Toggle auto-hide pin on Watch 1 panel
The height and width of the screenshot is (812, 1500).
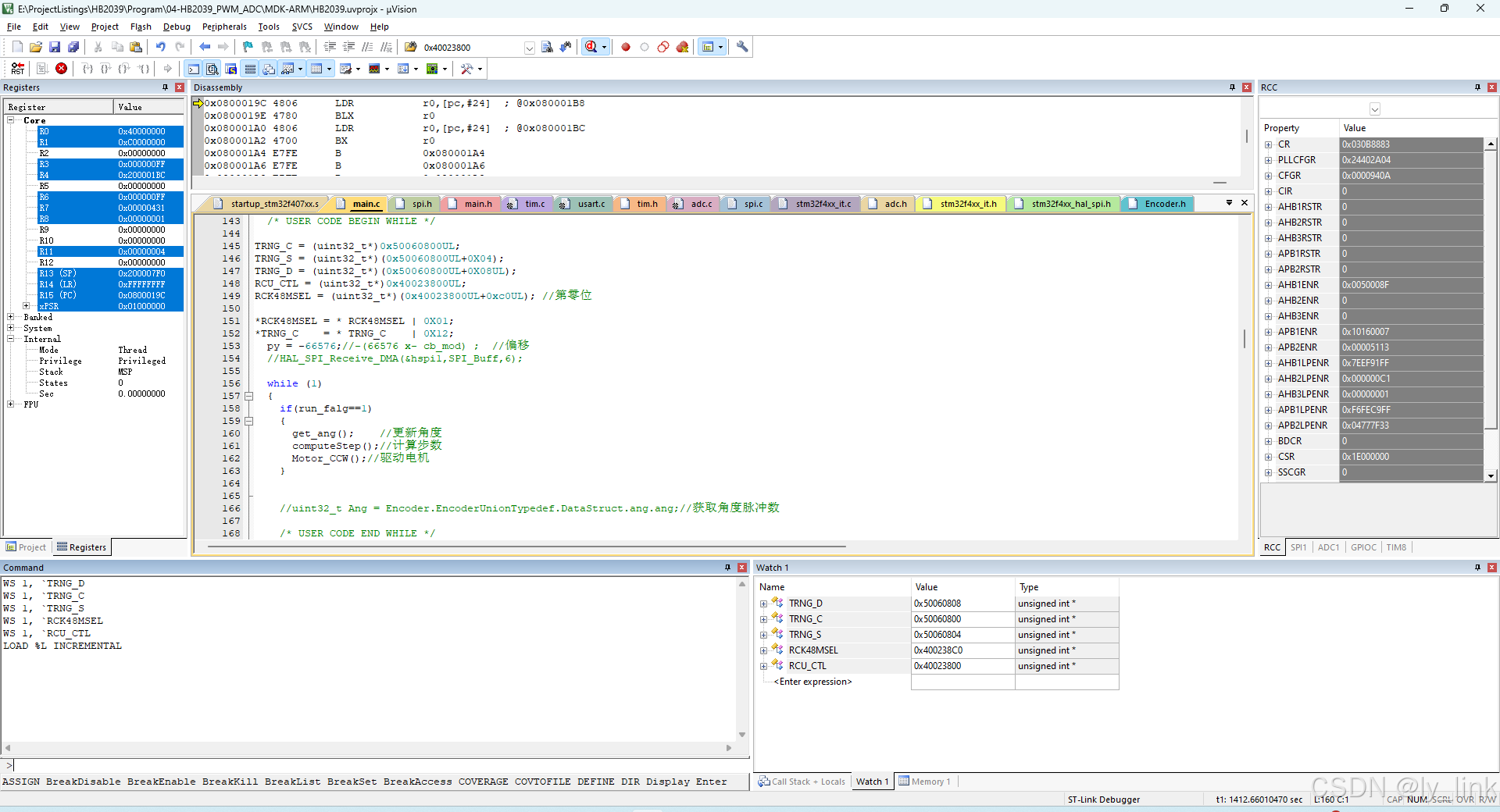pyautogui.click(x=1479, y=568)
